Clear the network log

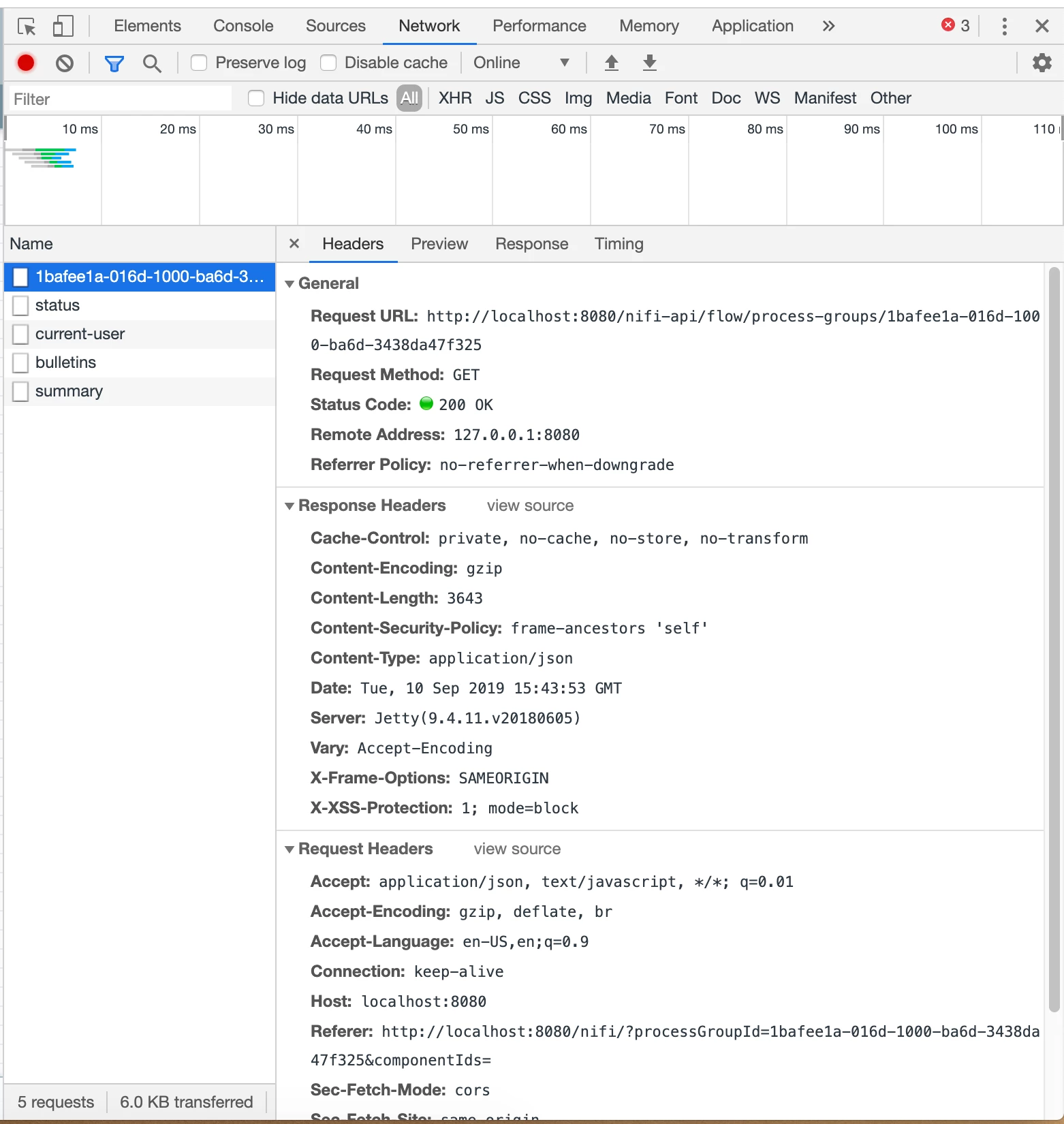65,63
